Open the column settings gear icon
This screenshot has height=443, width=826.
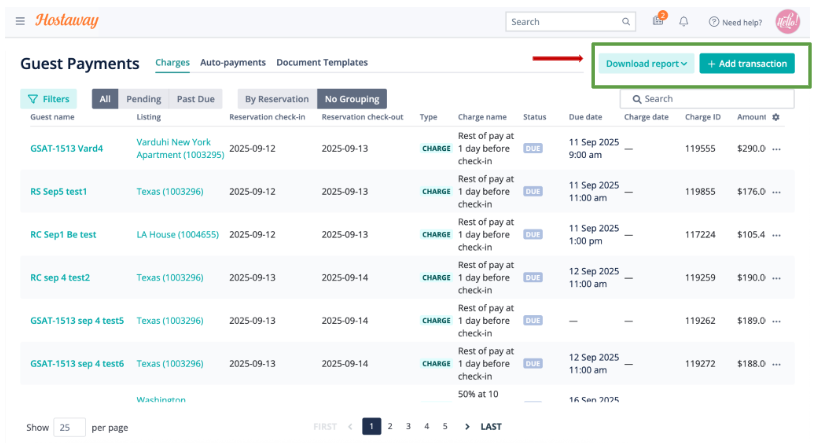776,117
